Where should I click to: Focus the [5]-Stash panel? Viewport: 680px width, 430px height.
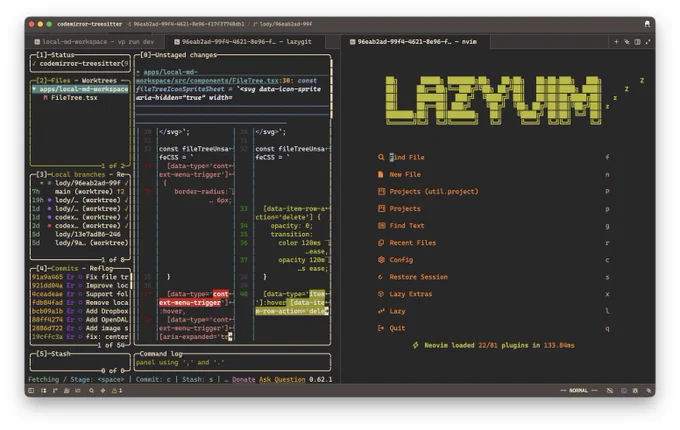coord(80,362)
